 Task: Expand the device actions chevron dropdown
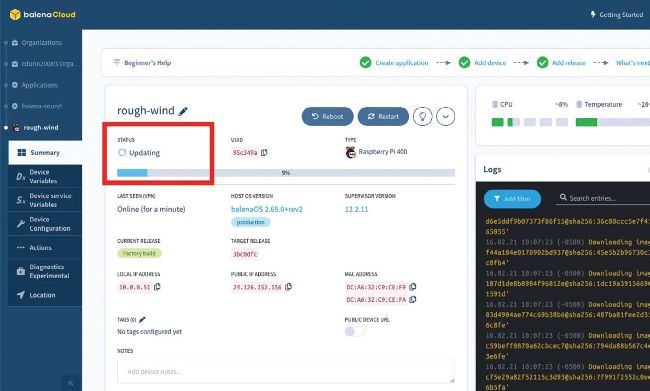pyautogui.click(x=446, y=117)
